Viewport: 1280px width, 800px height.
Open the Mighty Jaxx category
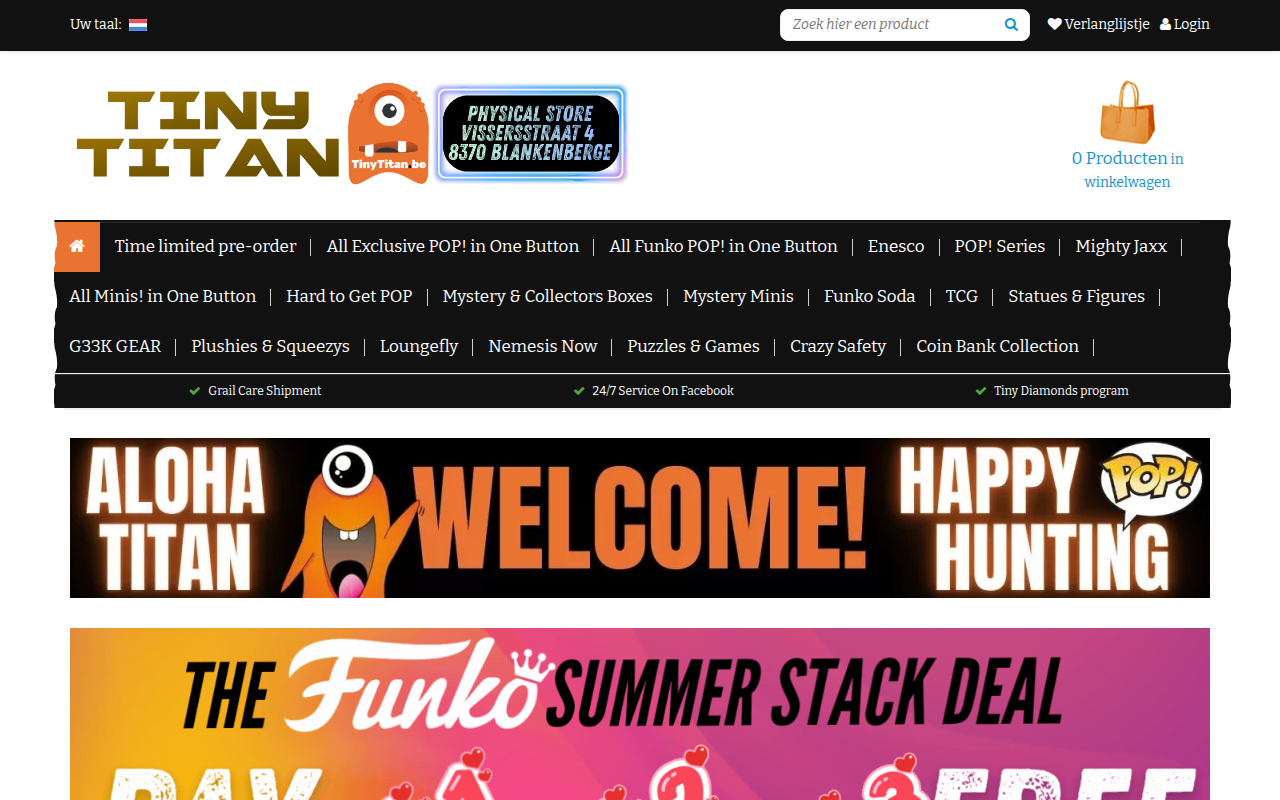point(1121,246)
